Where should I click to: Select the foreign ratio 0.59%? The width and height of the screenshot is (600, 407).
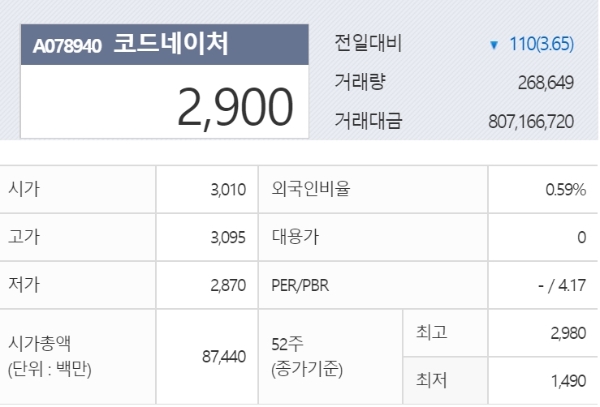pos(565,189)
